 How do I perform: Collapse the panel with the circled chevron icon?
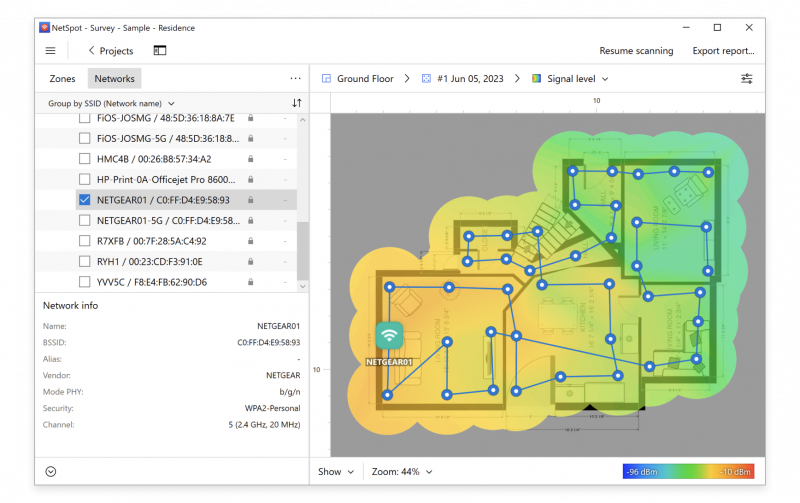[x=51, y=471]
